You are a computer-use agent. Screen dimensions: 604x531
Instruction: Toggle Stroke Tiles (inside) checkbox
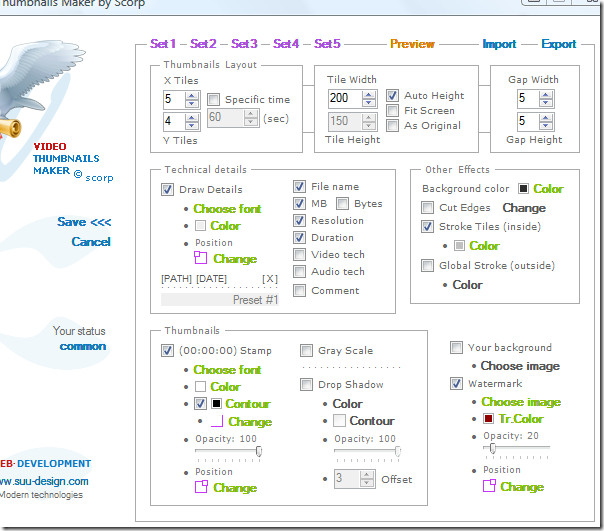427,226
